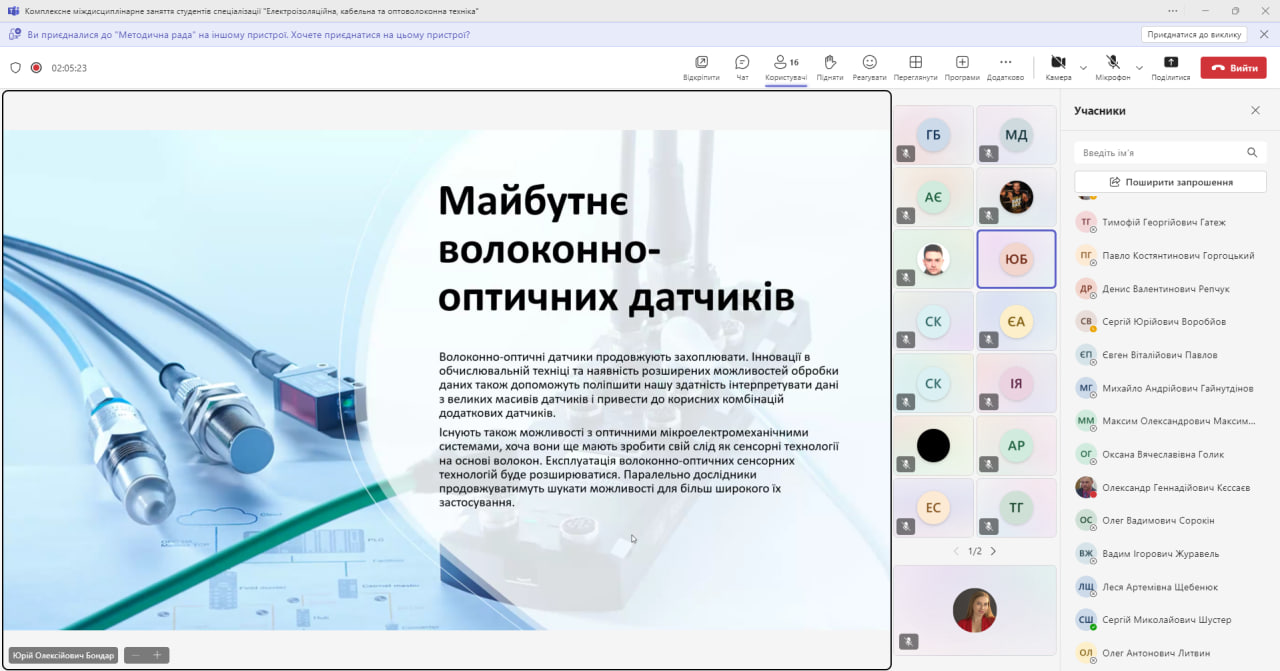Screen dimensions: 1280x671
Task: Open the View layout grid icon
Action: (915, 63)
